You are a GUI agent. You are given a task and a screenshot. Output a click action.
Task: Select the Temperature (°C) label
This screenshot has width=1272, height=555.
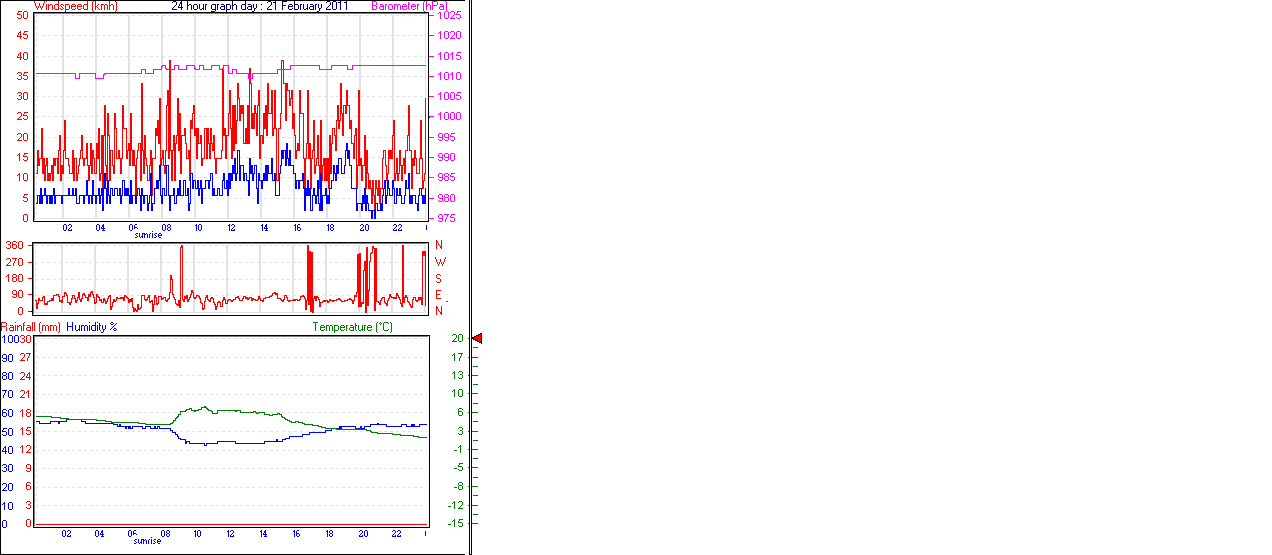tap(352, 327)
